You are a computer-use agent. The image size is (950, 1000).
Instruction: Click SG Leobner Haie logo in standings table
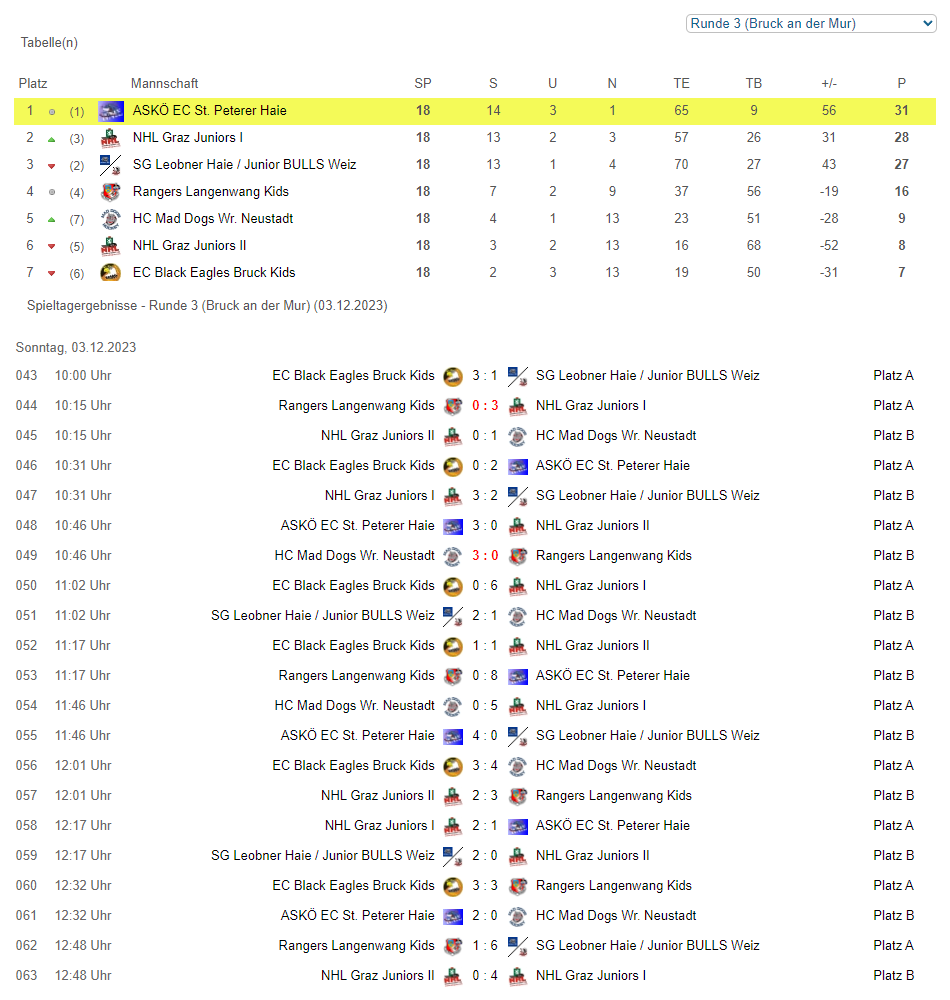[111, 165]
